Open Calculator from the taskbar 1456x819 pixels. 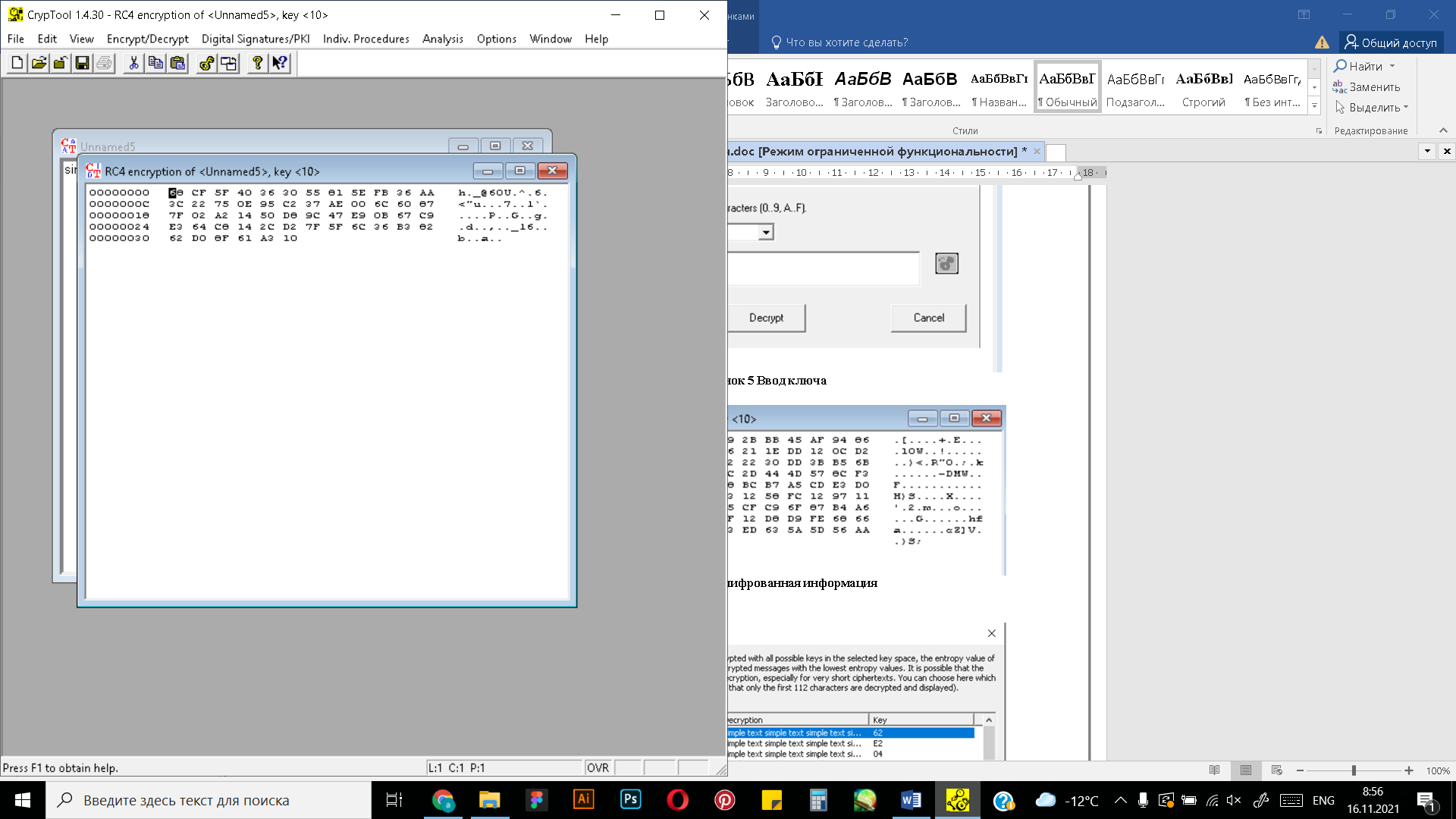[x=817, y=800]
